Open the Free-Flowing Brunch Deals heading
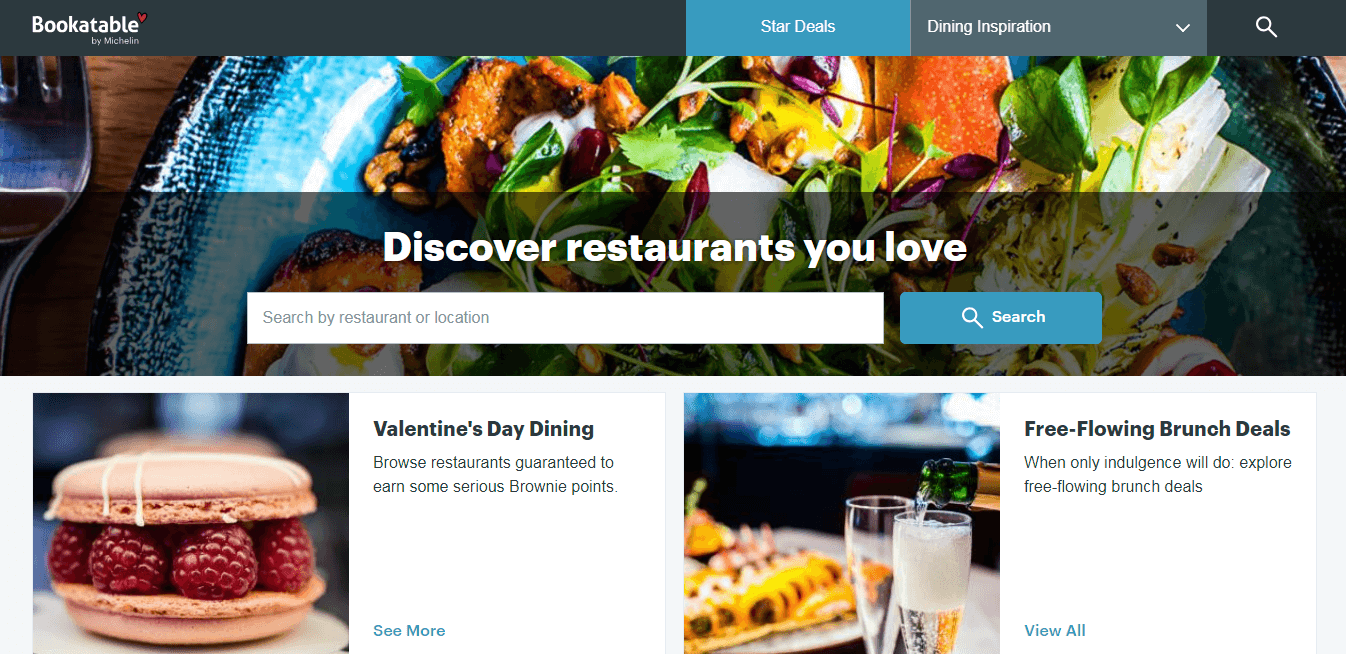The height and width of the screenshot is (654, 1346). click(1157, 429)
